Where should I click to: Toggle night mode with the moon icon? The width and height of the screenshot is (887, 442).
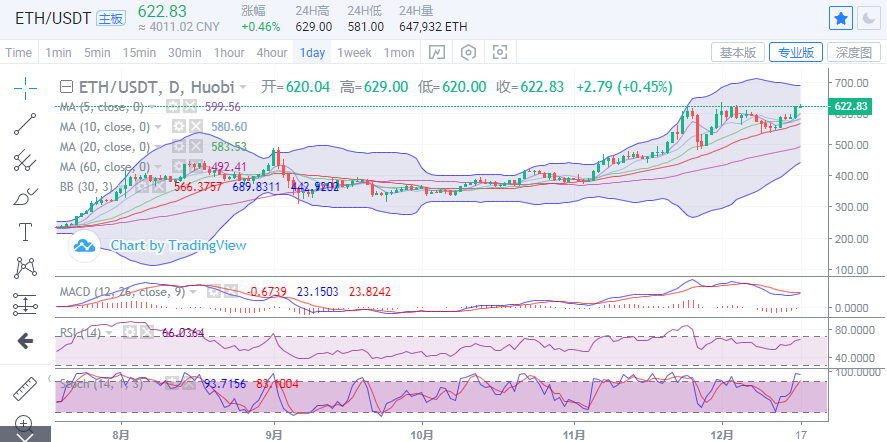click(868, 18)
